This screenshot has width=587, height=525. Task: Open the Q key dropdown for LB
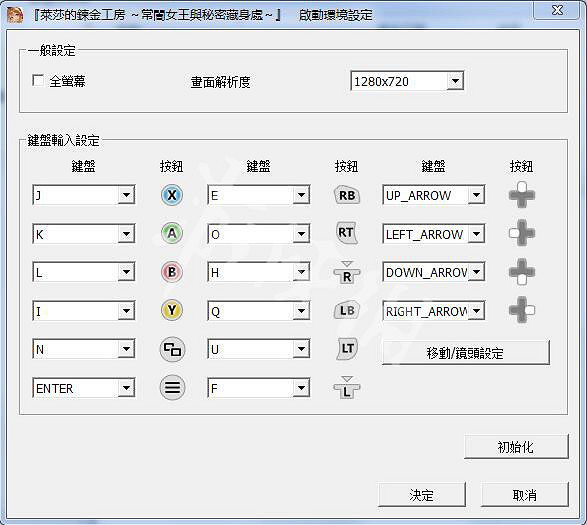(258, 311)
